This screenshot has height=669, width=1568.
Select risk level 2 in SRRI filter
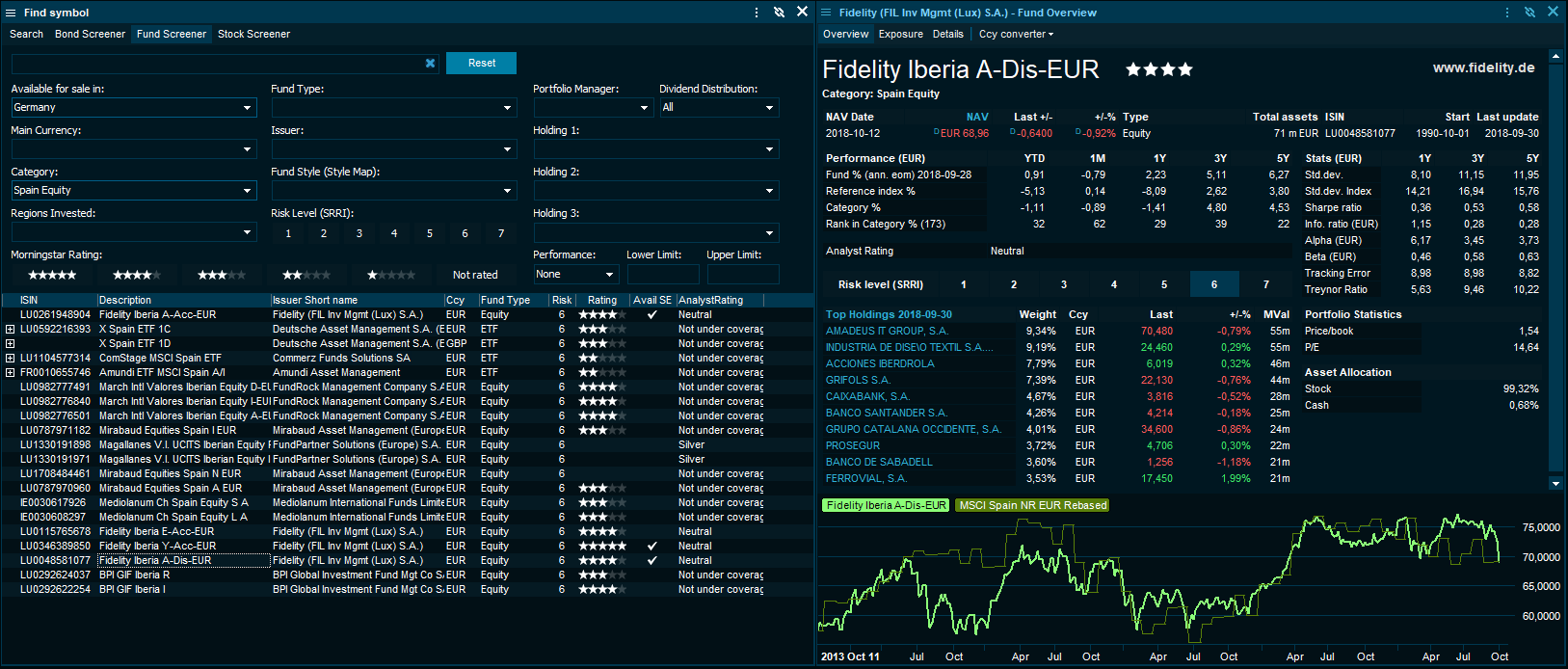(x=324, y=233)
